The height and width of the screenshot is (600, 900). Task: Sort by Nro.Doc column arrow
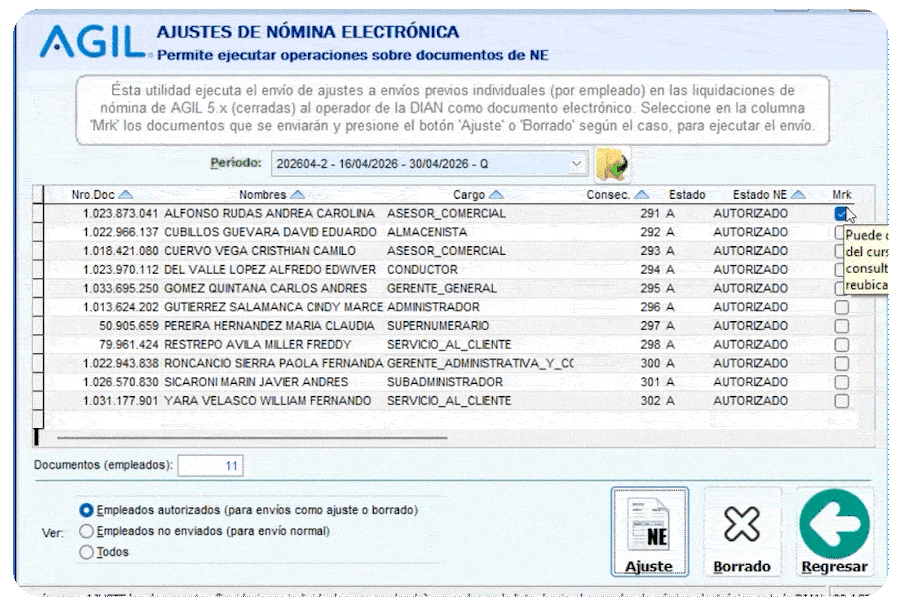(x=125, y=195)
